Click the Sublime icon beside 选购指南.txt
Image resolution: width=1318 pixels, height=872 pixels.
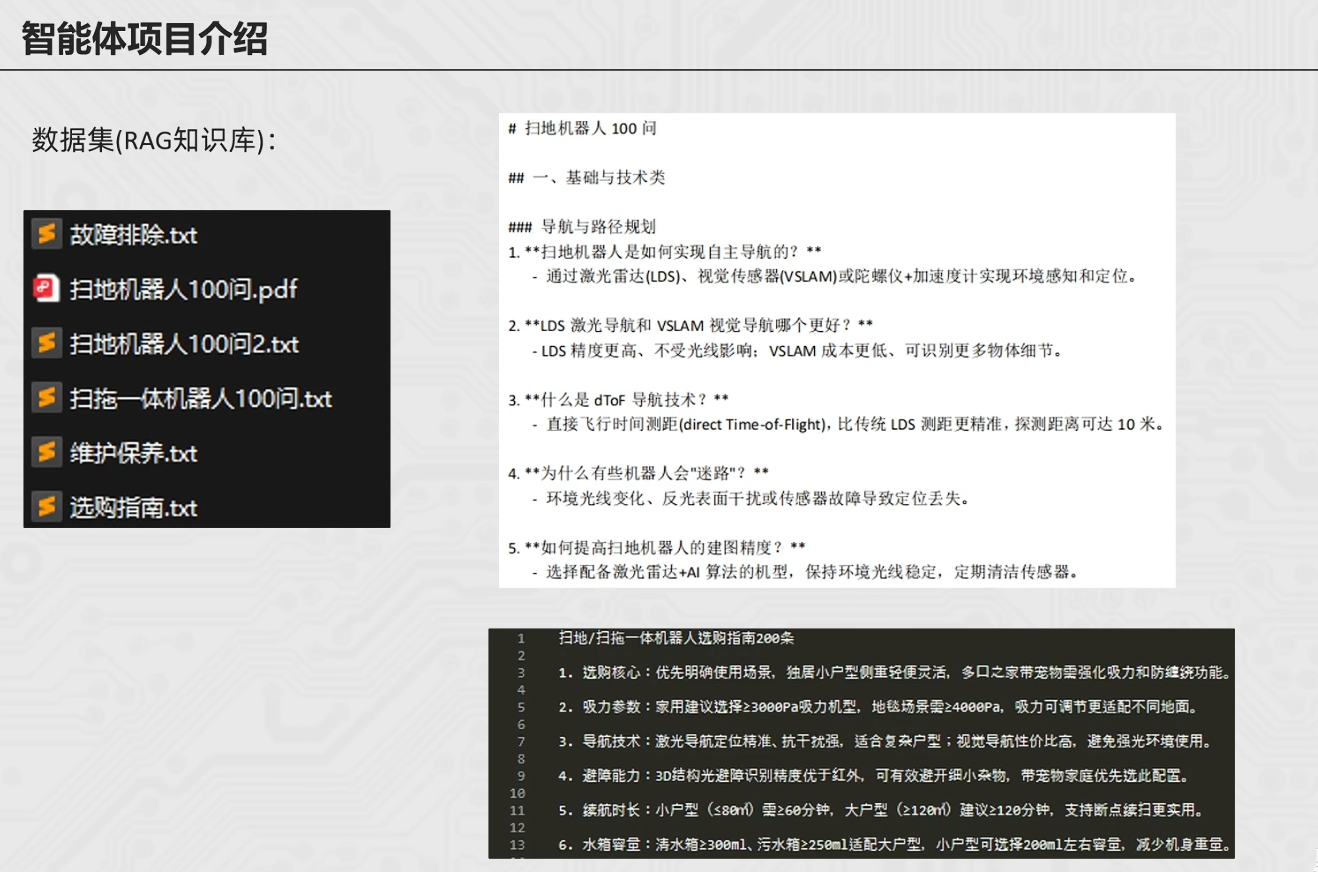point(45,507)
